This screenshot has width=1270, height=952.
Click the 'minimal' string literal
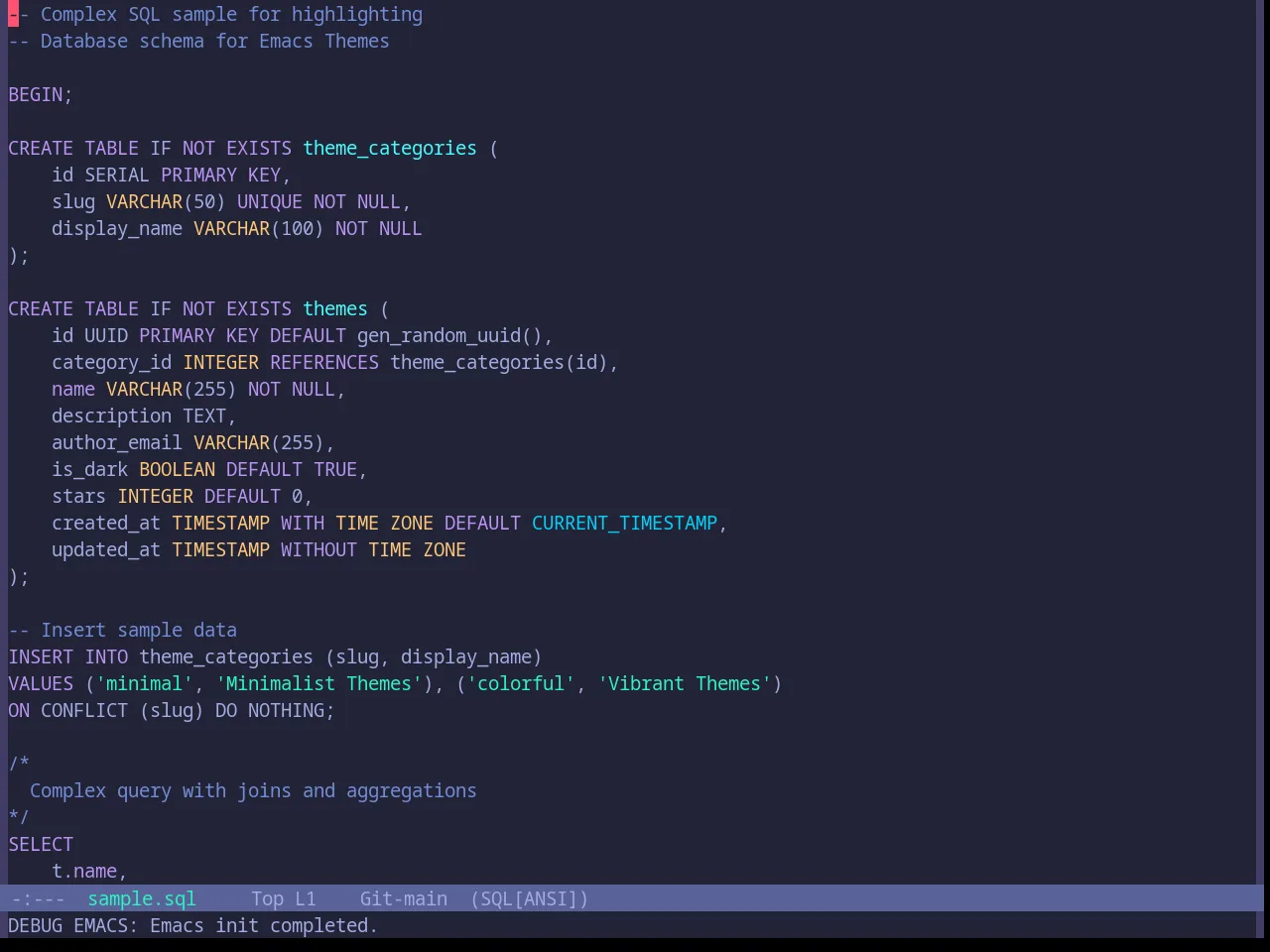(144, 683)
